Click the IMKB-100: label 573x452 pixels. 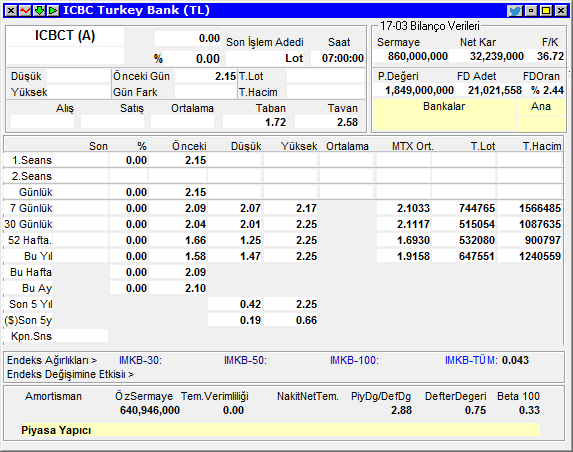point(354,360)
